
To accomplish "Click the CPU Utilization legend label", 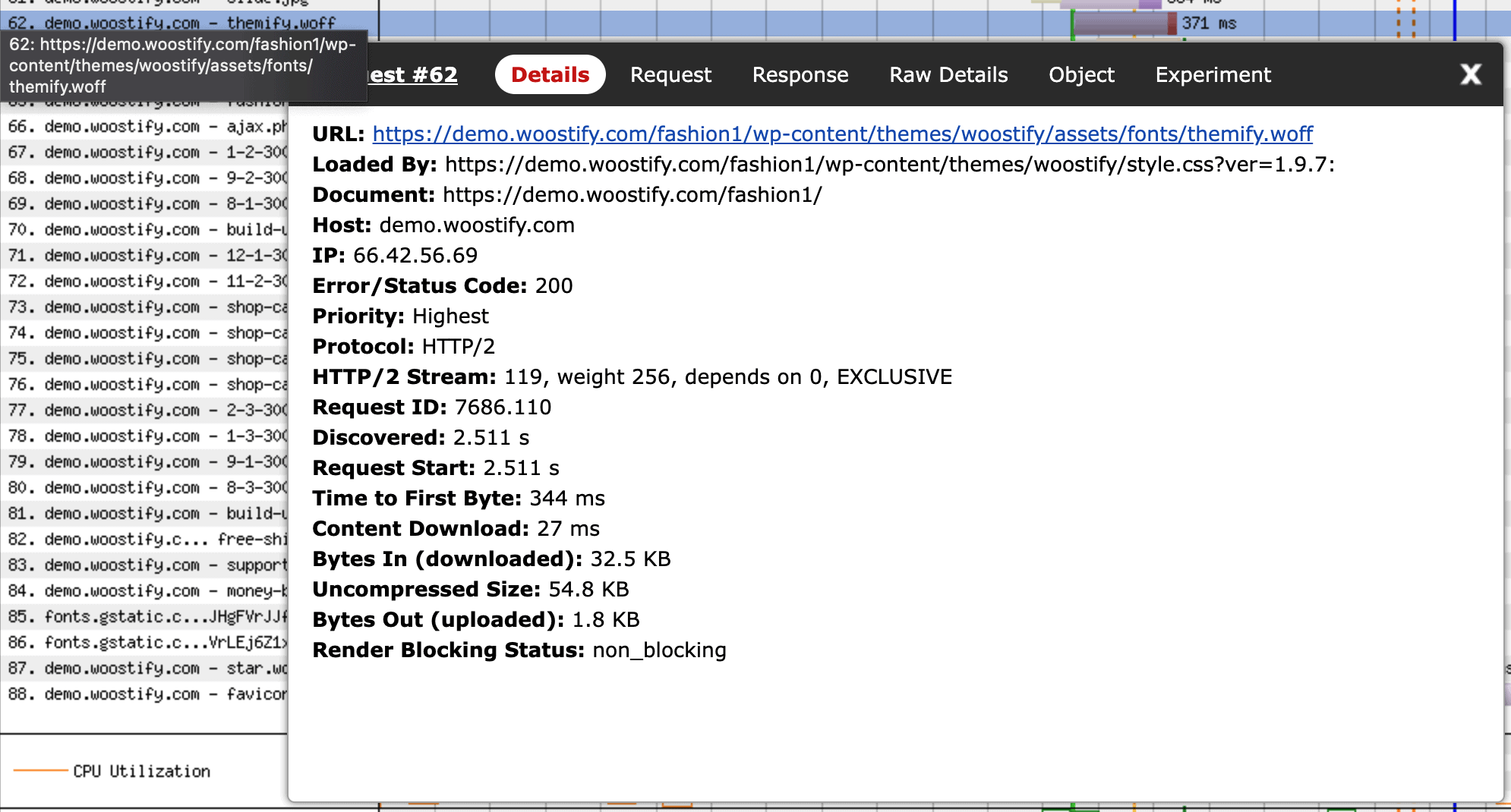I will pos(142,771).
